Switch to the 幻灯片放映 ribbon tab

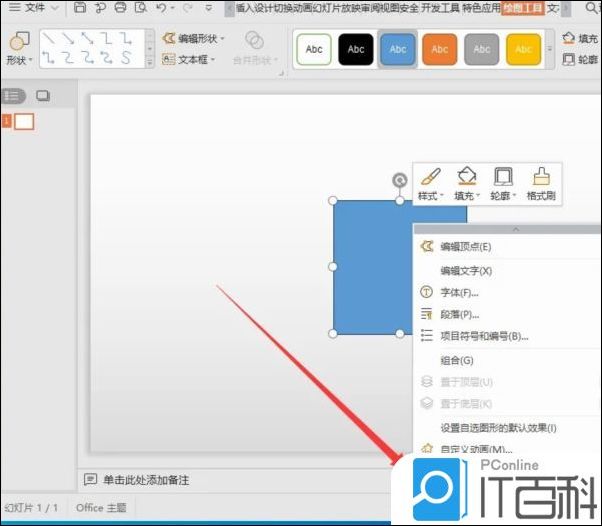pos(336,8)
